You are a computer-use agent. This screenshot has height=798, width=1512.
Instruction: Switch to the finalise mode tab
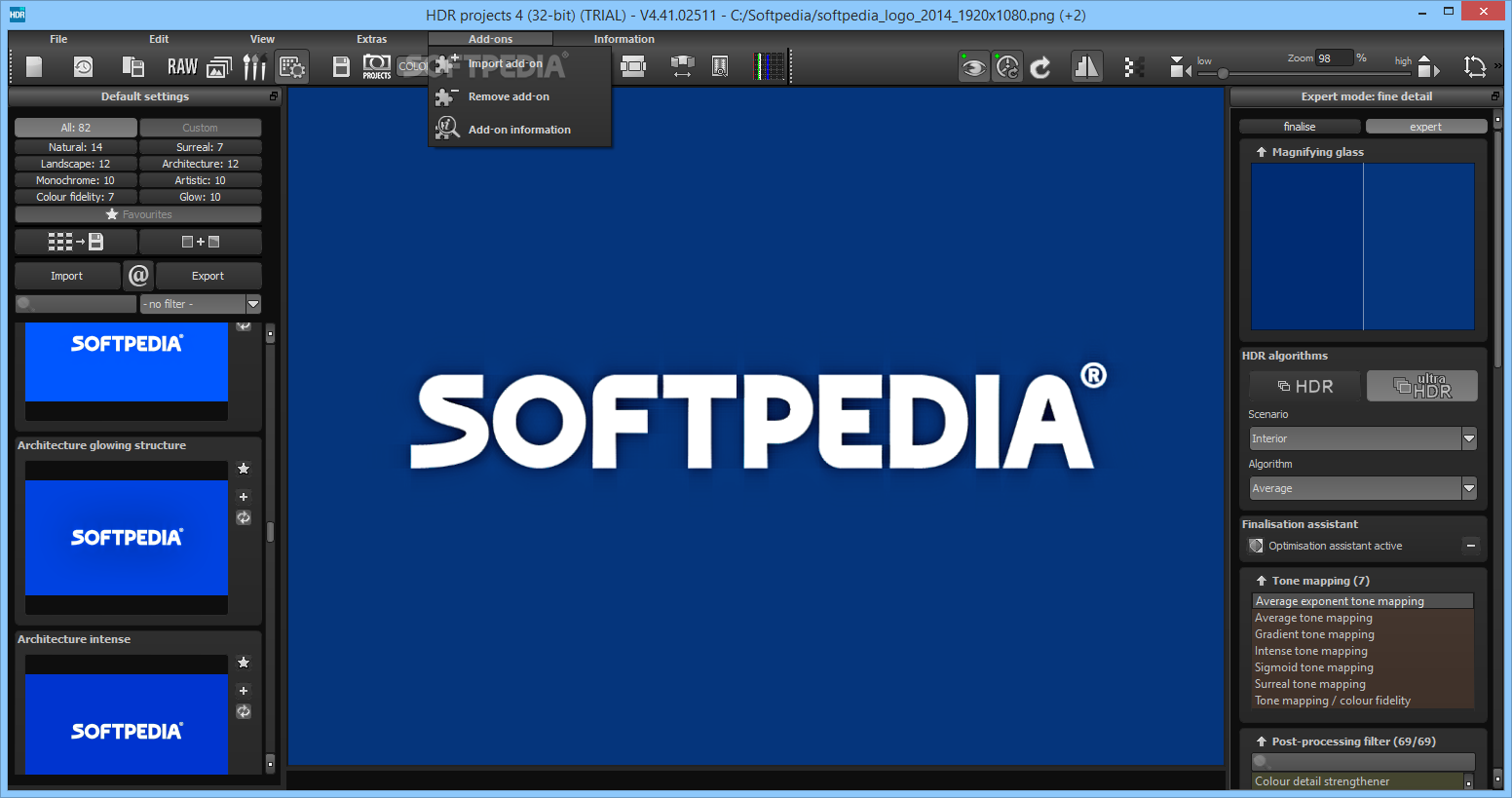(x=1300, y=127)
